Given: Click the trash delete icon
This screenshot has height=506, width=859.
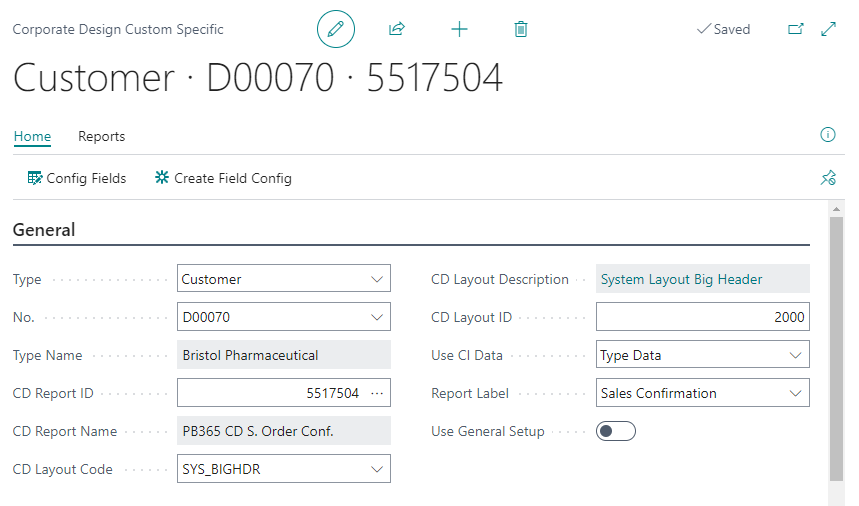Looking at the screenshot, I should click(521, 29).
